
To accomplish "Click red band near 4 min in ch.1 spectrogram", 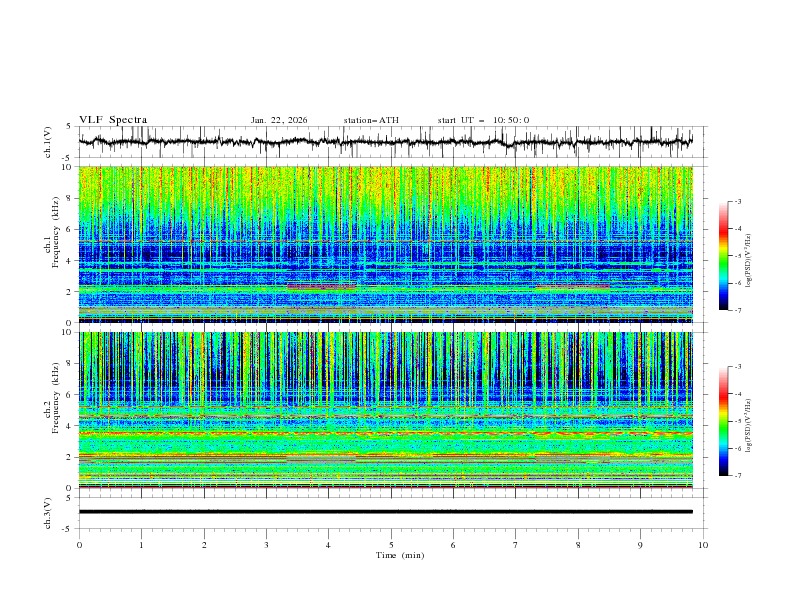I will tap(321, 287).
